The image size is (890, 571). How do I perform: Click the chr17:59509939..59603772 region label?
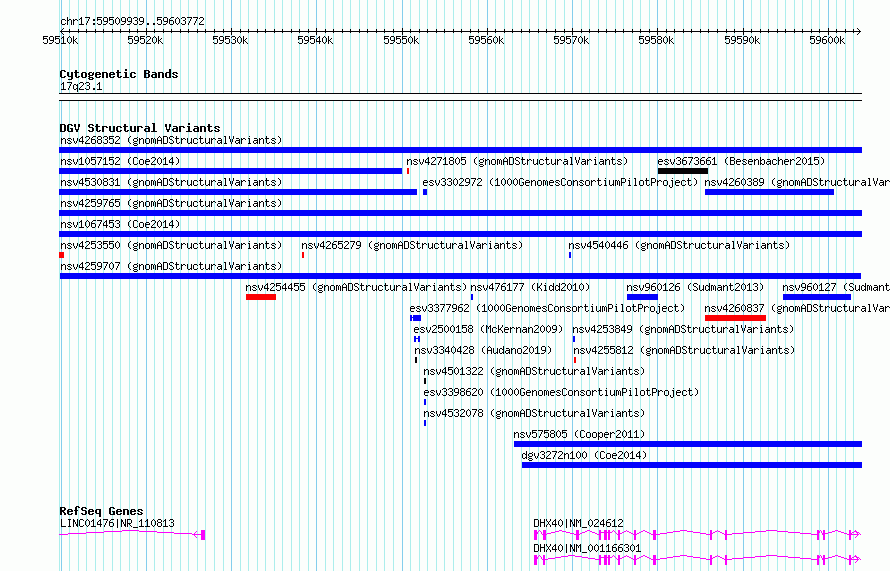[132, 21]
